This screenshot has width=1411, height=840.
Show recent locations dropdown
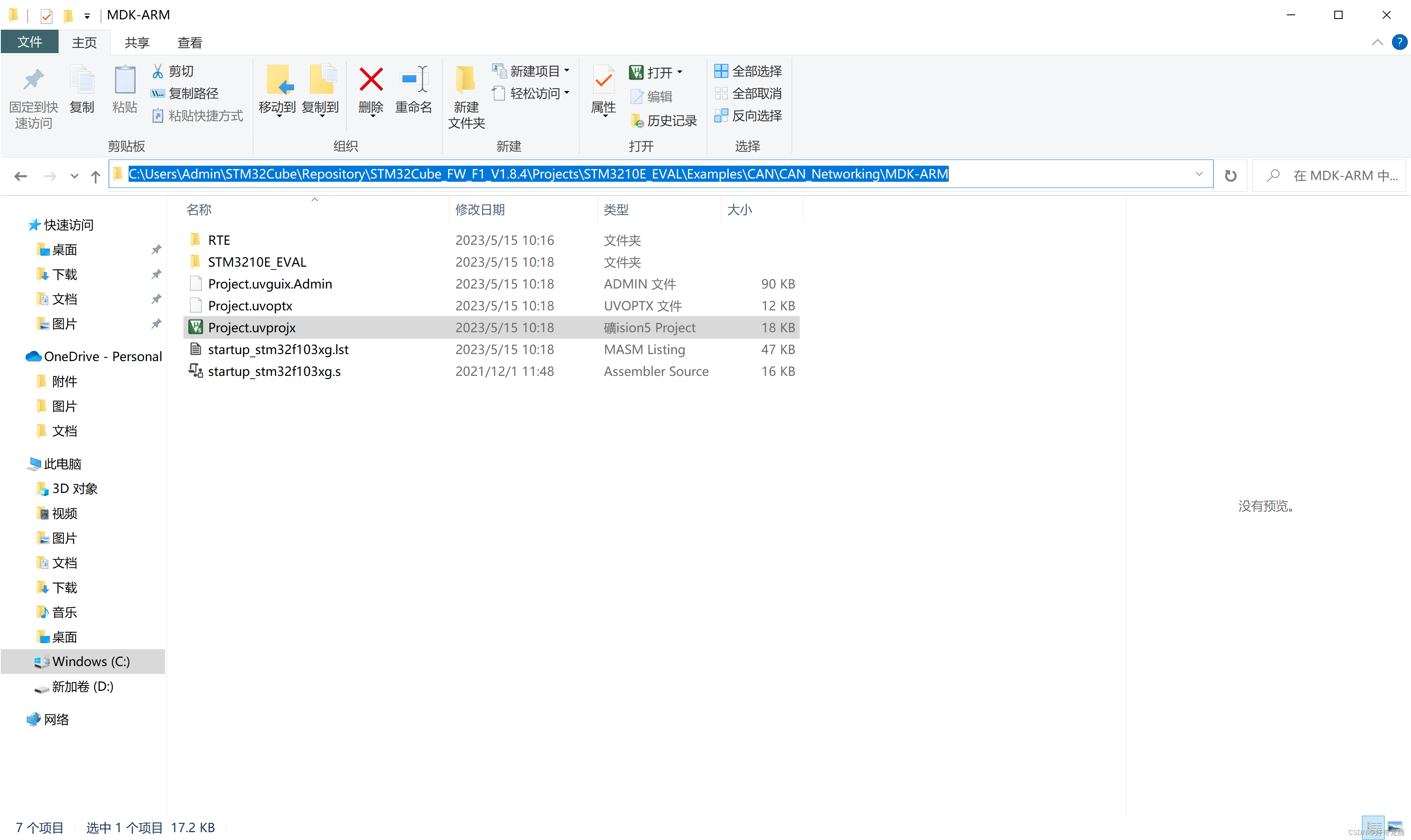74,176
